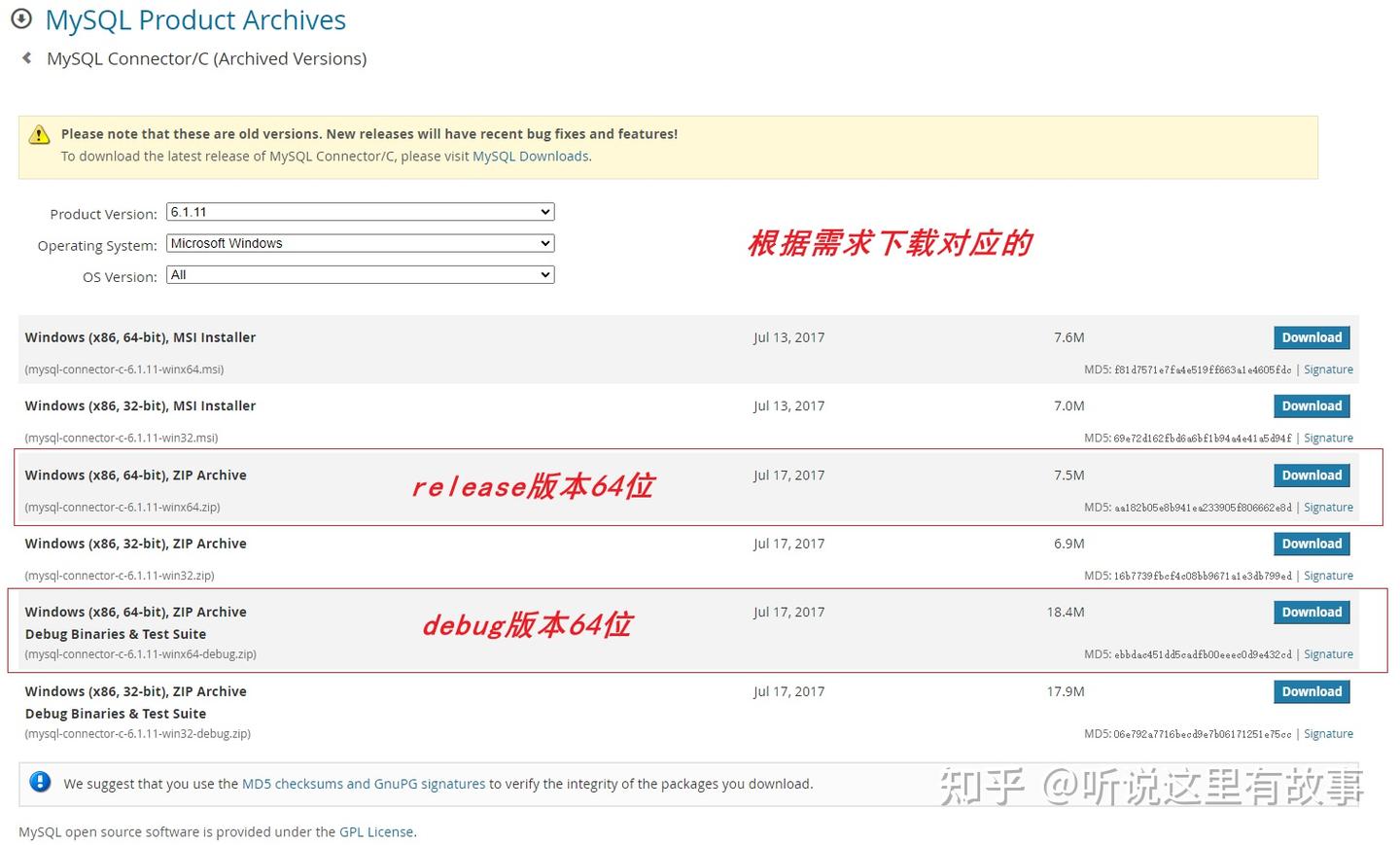Open the MySQL Downloads link
Screen dimensions: 1400x845
[x=530, y=156]
